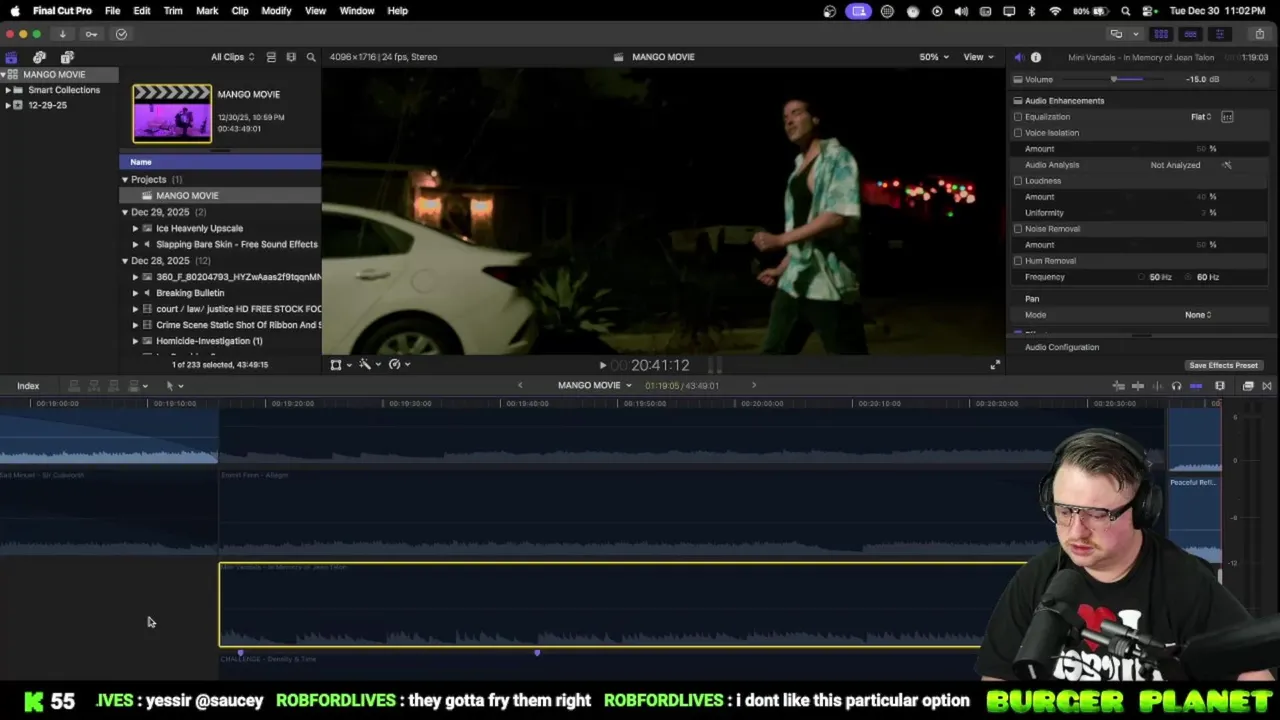Toggle the inspector panel visibility
This screenshot has width=1280, height=720.
(1221, 34)
